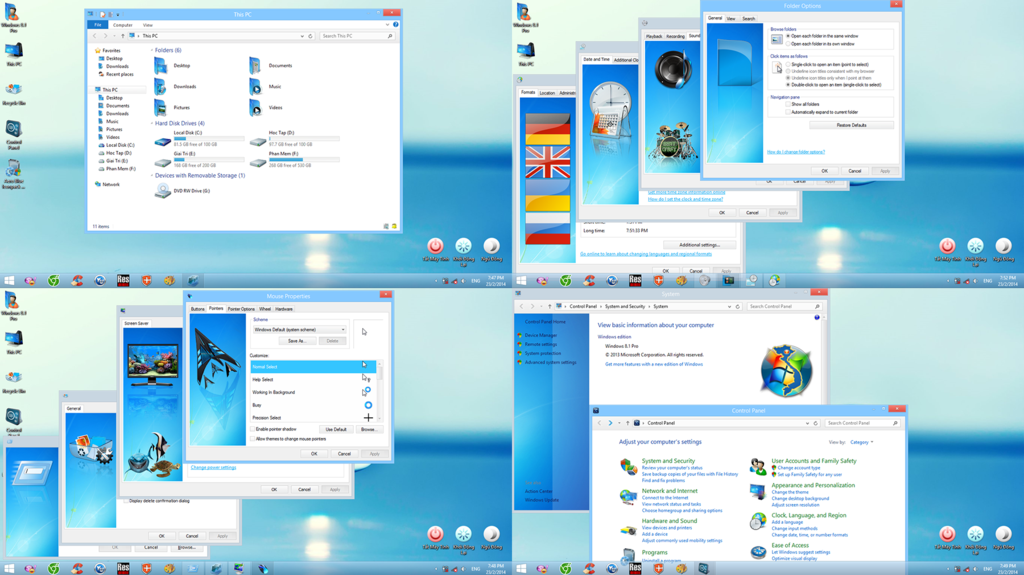Open the Documents folder icon
1024x575 pixels.
pyautogui.click(x=255, y=65)
